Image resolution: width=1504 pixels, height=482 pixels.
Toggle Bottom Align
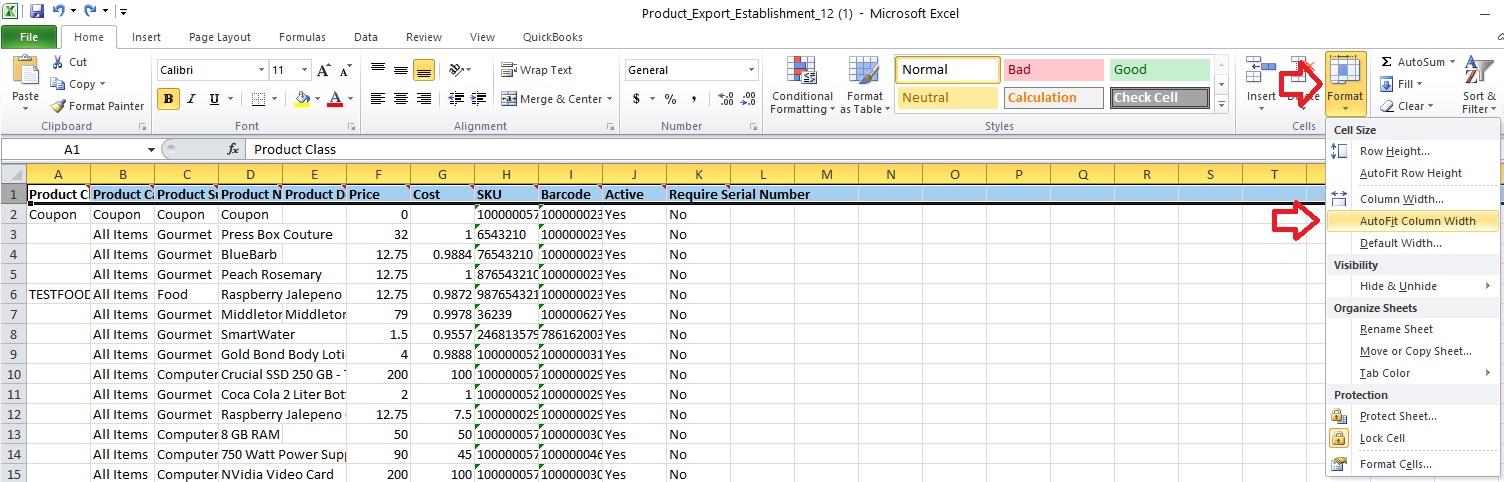(423, 70)
